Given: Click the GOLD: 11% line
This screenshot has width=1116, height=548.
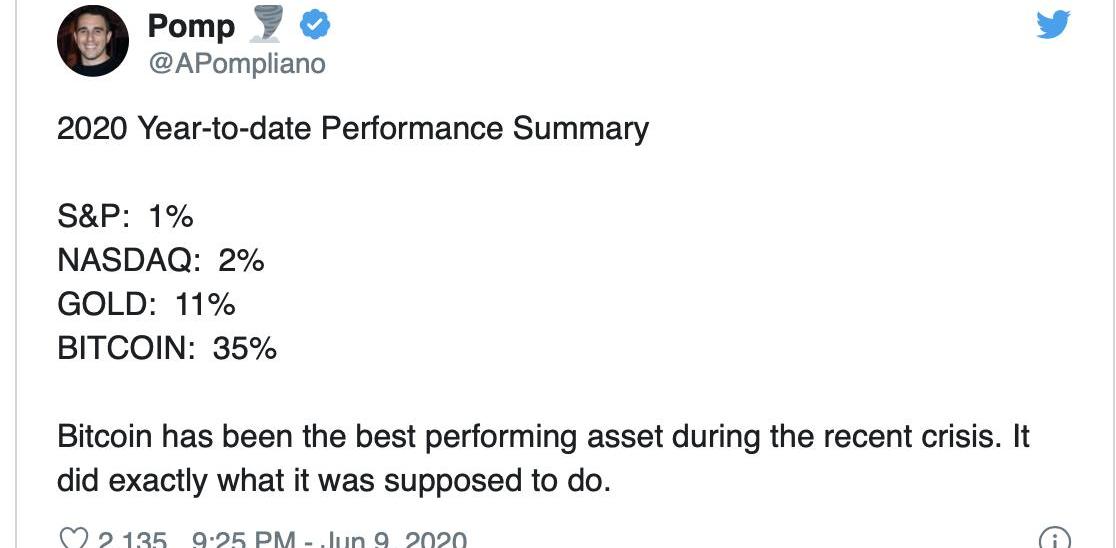Looking at the screenshot, I should [146, 305].
